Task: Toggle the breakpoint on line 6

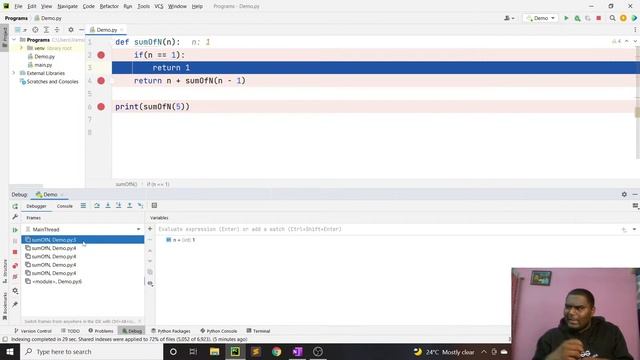Action: coord(101,107)
